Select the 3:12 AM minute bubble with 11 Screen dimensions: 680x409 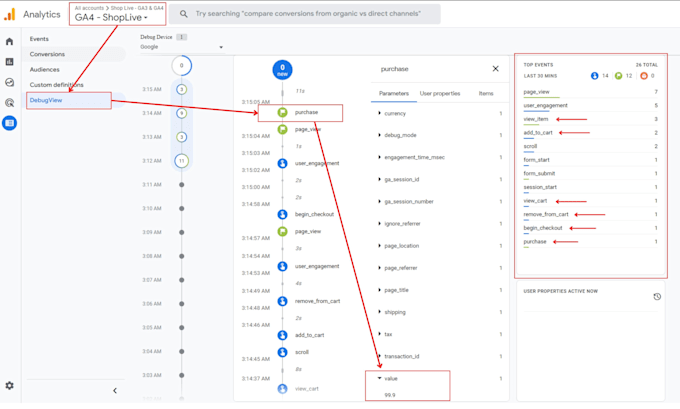(181, 160)
